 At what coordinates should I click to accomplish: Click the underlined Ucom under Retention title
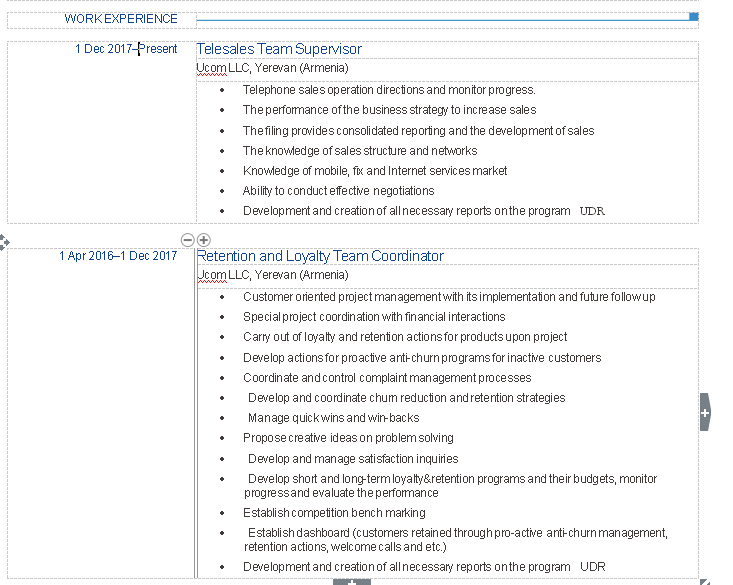[211, 275]
